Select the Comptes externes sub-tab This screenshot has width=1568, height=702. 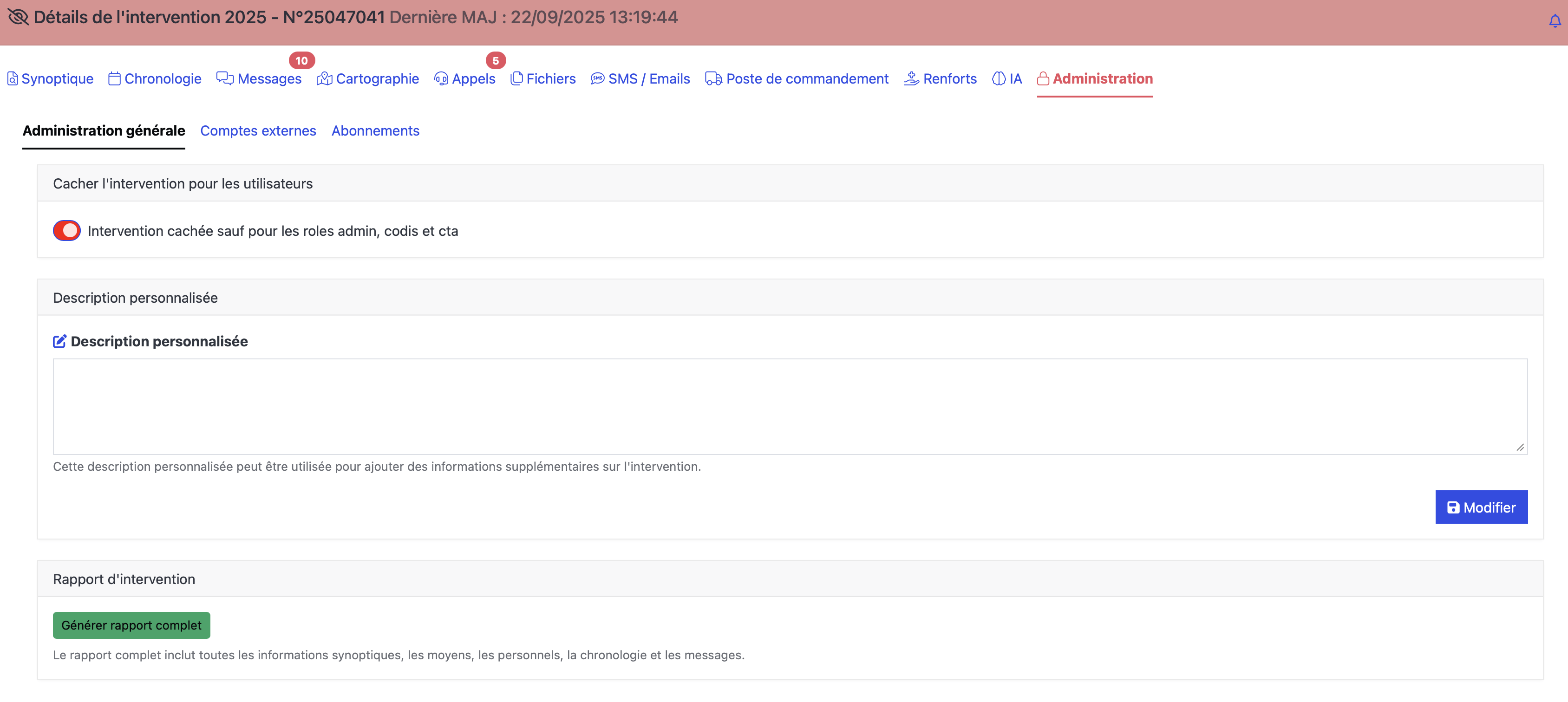tap(258, 131)
